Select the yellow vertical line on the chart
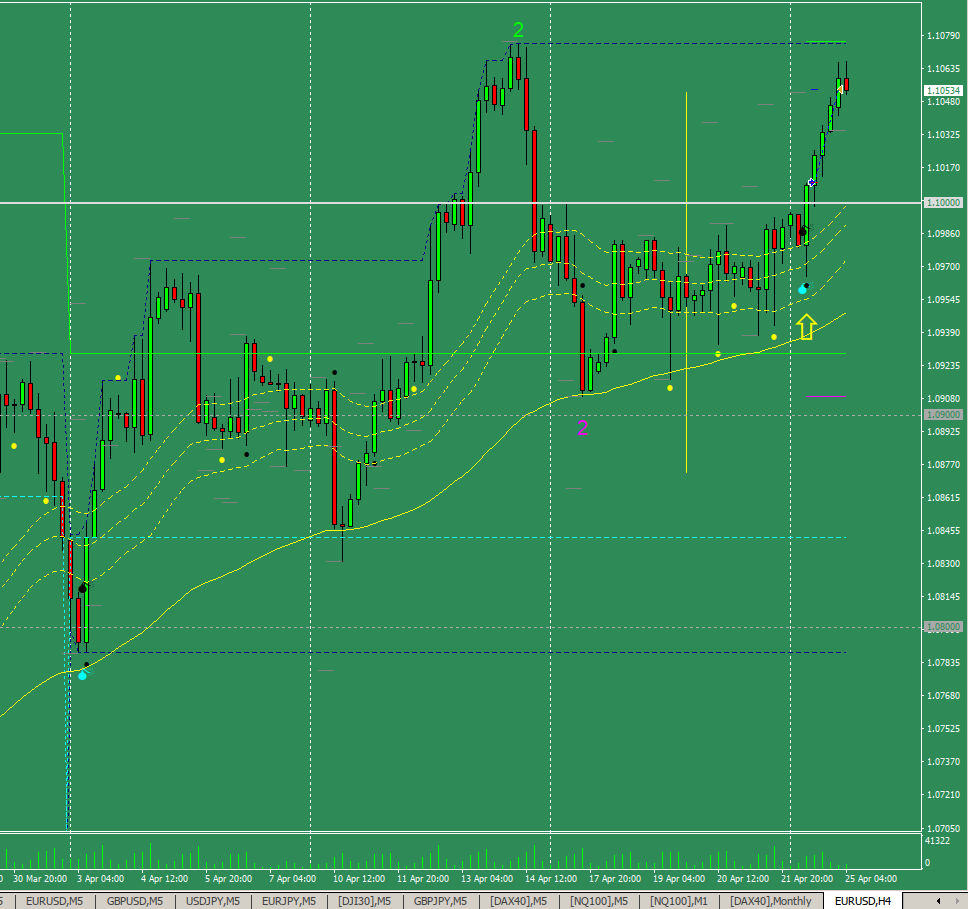The width and height of the screenshot is (968, 909). coord(686,282)
